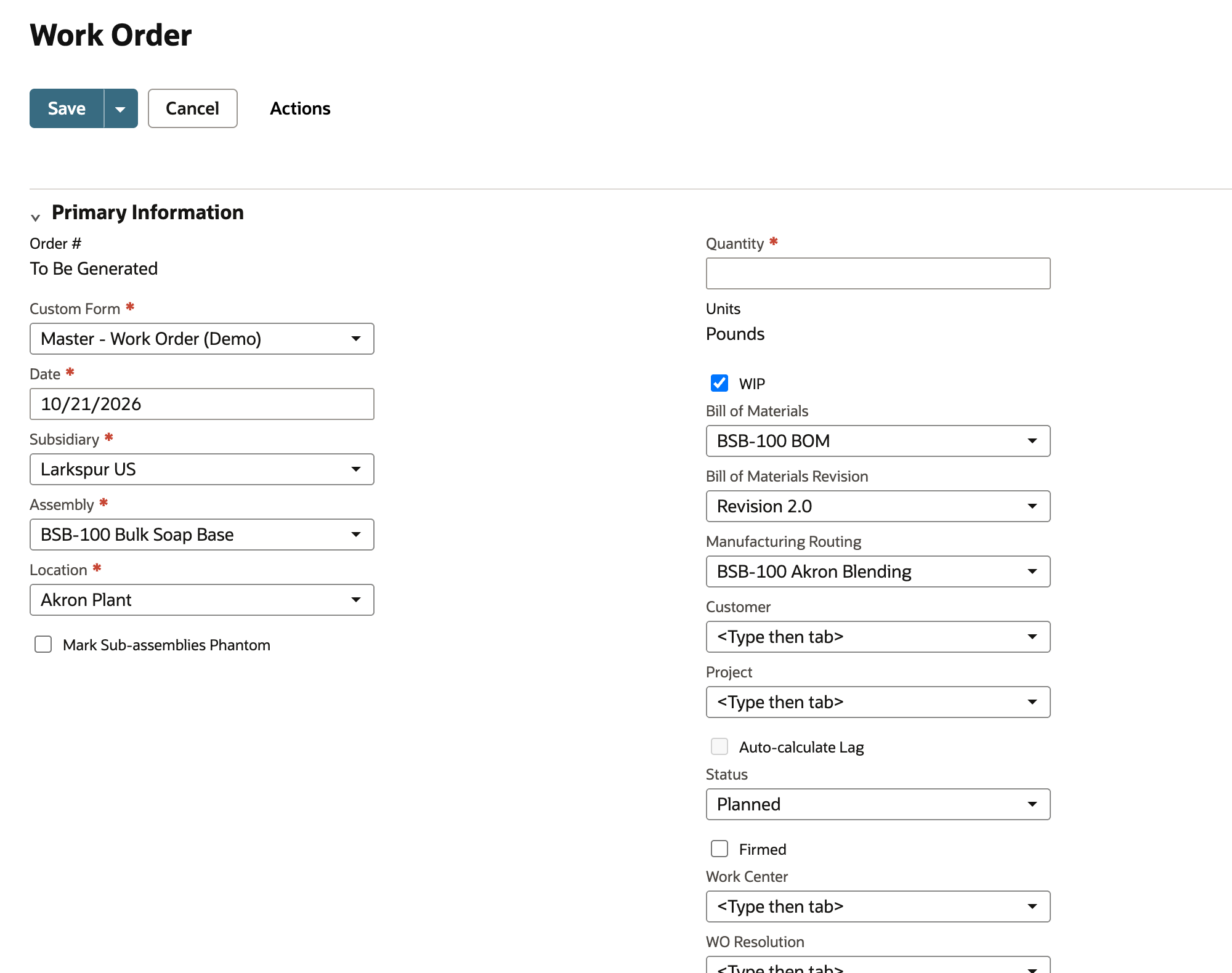
Task: Open the Custom Form dropdown
Action: click(201, 339)
